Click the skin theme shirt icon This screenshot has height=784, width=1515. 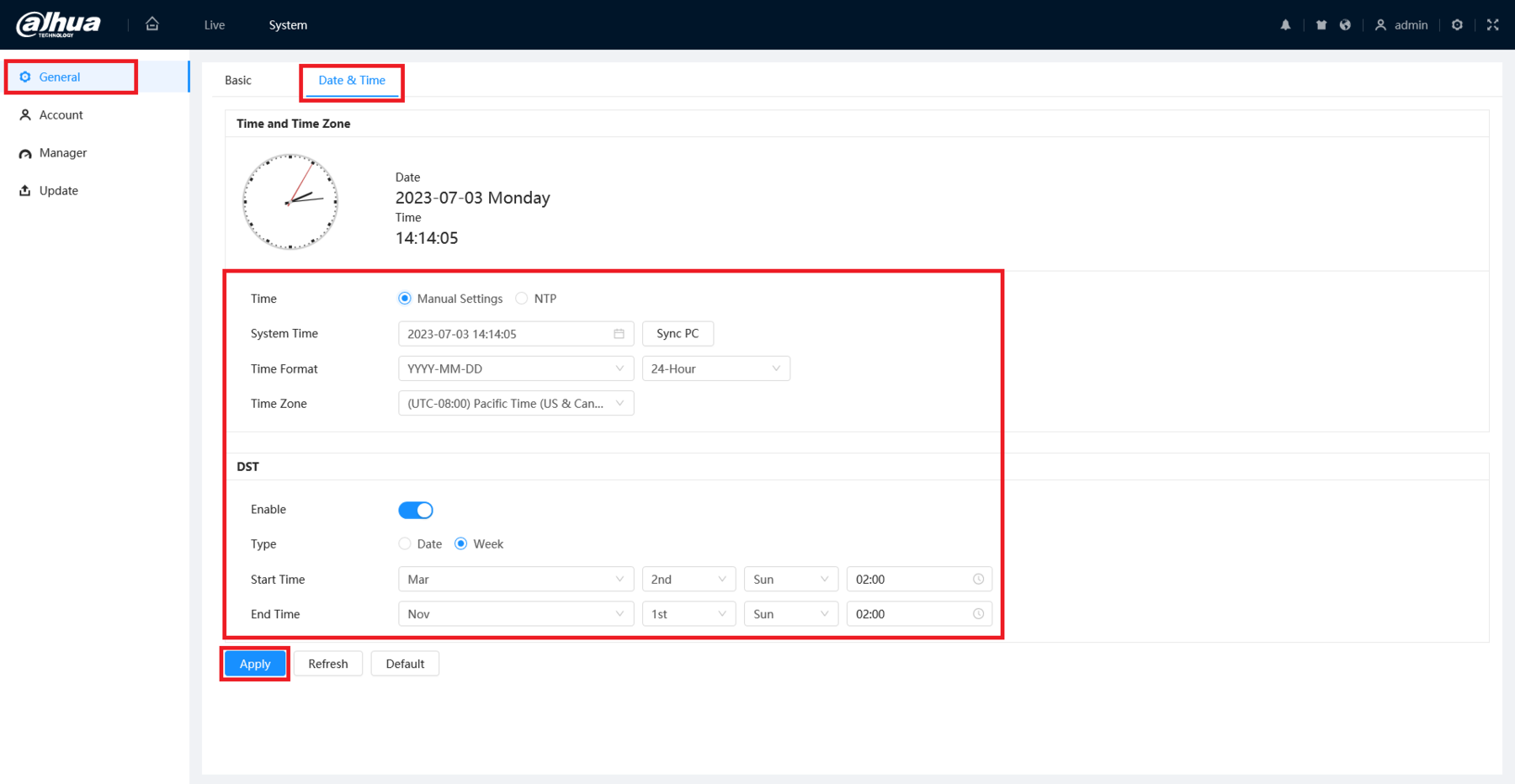tap(1321, 25)
